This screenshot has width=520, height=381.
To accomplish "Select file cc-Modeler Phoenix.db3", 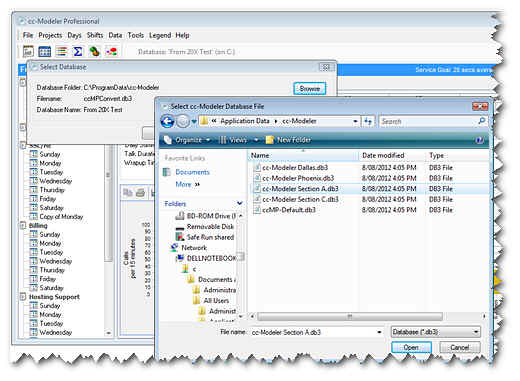I will (298, 178).
